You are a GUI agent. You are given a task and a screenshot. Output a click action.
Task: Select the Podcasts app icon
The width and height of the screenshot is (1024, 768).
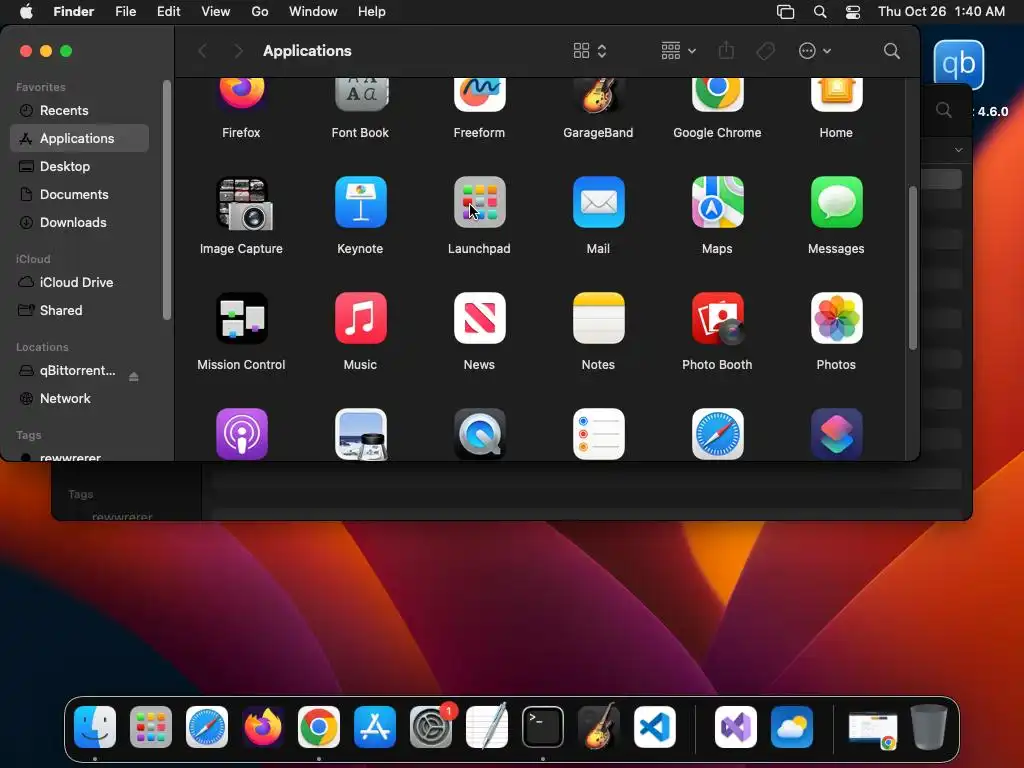click(242, 434)
